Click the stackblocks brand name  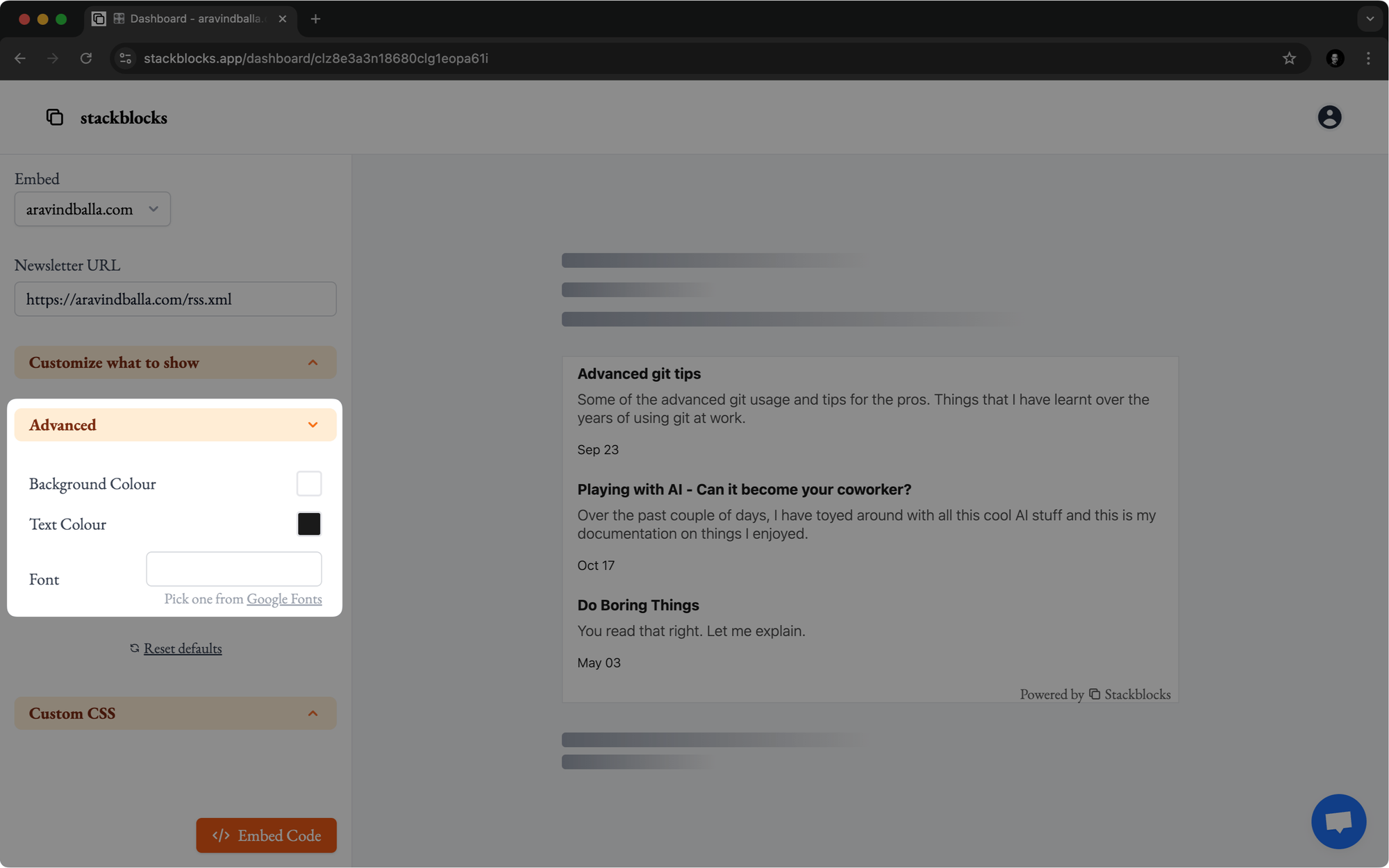[x=124, y=117]
